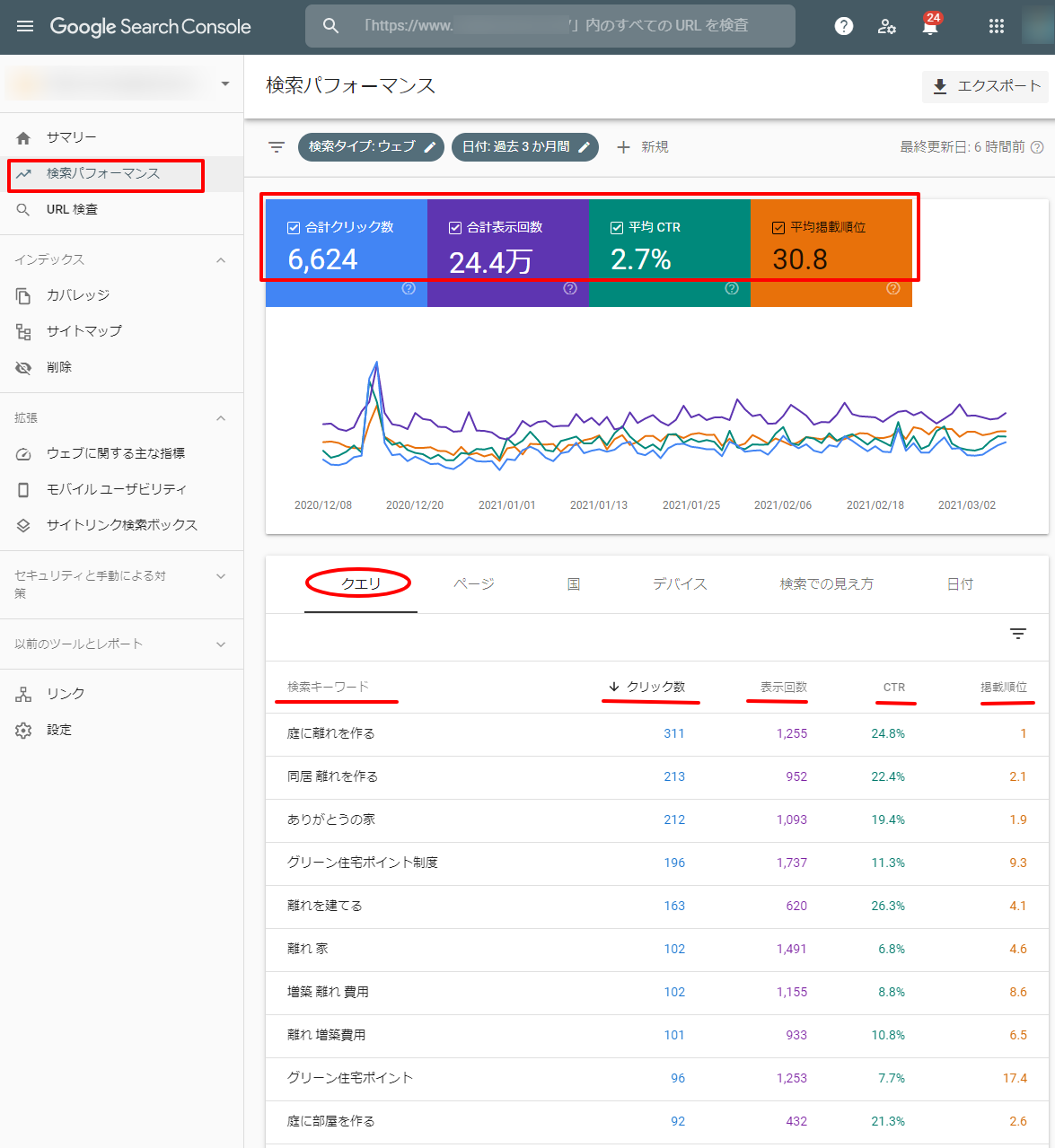
Task: Click the performance line chart
Action: pos(664,416)
